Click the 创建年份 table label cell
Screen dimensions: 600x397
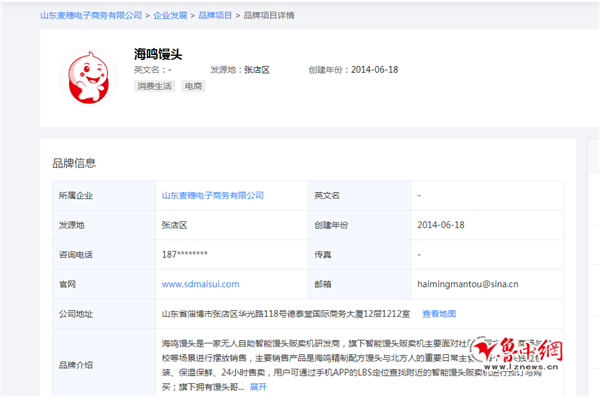pos(359,225)
